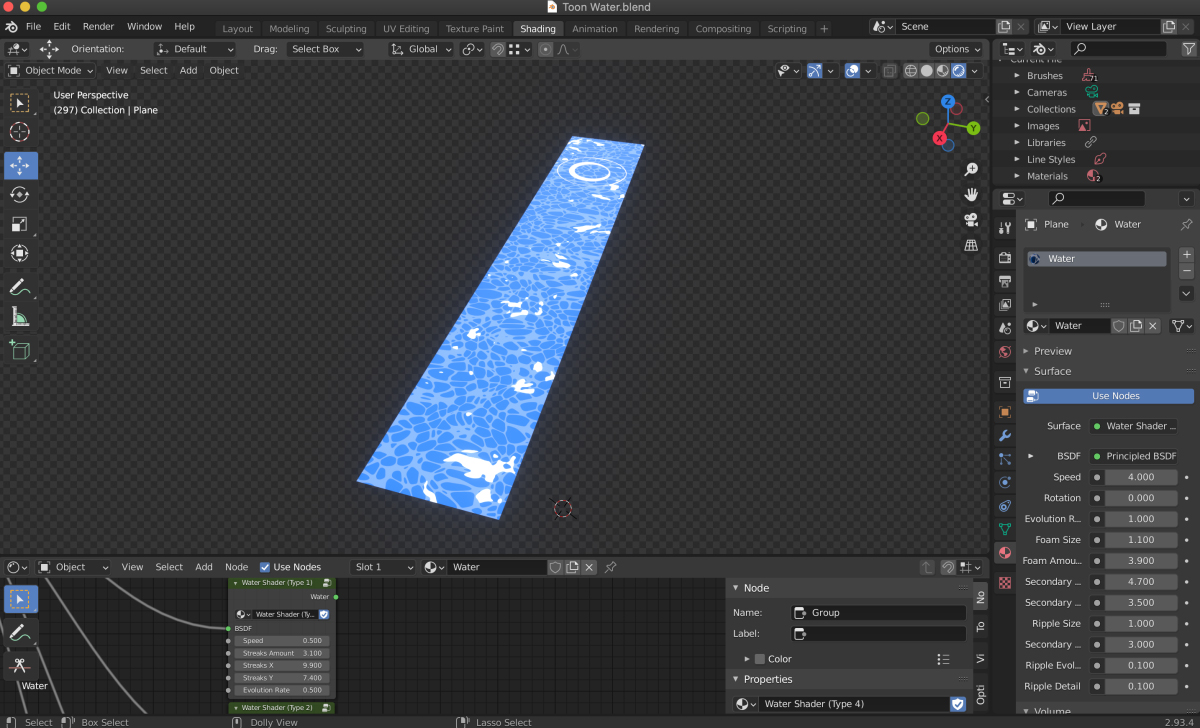Open the Drag Select Box dropdown
1200x728 pixels.
point(325,49)
